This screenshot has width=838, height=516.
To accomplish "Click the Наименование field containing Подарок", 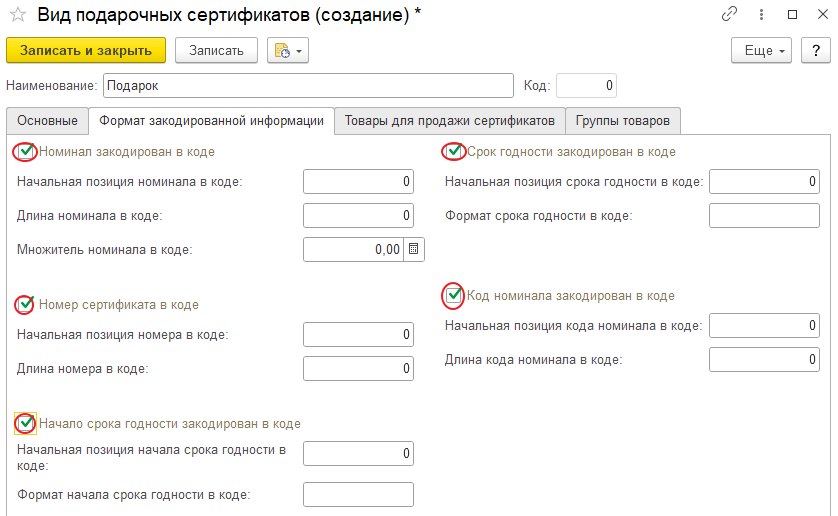I will pos(308,86).
